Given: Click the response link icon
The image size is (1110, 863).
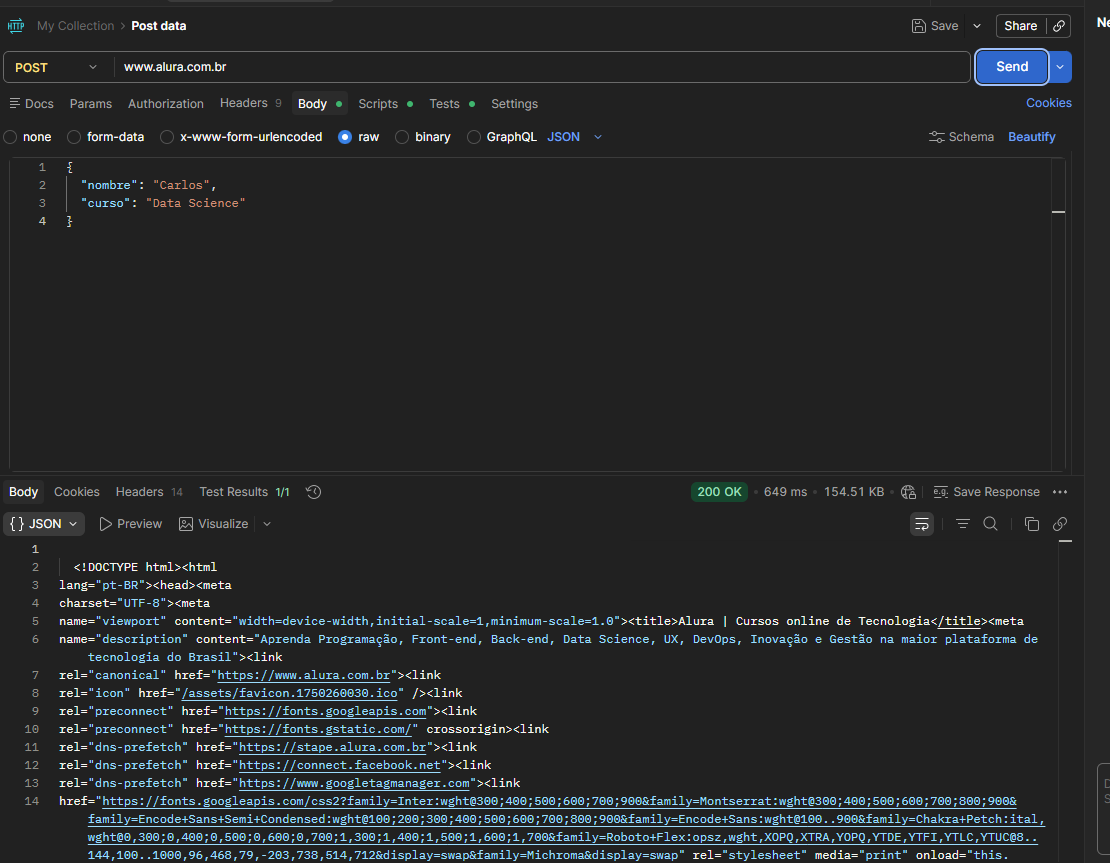Looking at the screenshot, I should pos(1060,524).
